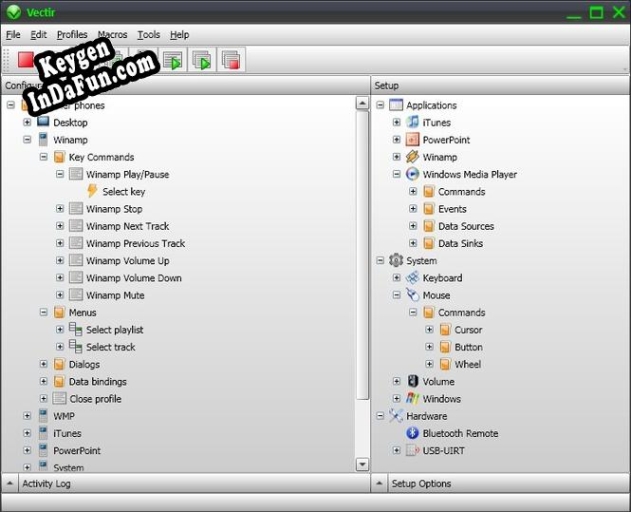Click the PowerPoint icon under Applications
This screenshot has width=631, height=512.
412,139
